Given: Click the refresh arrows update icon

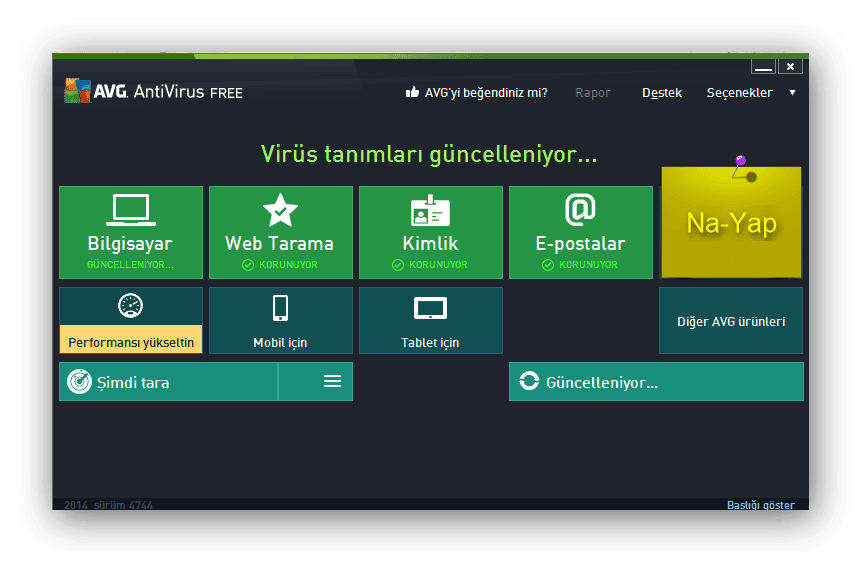Looking at the screenshot, I should [x=529, y=381].
